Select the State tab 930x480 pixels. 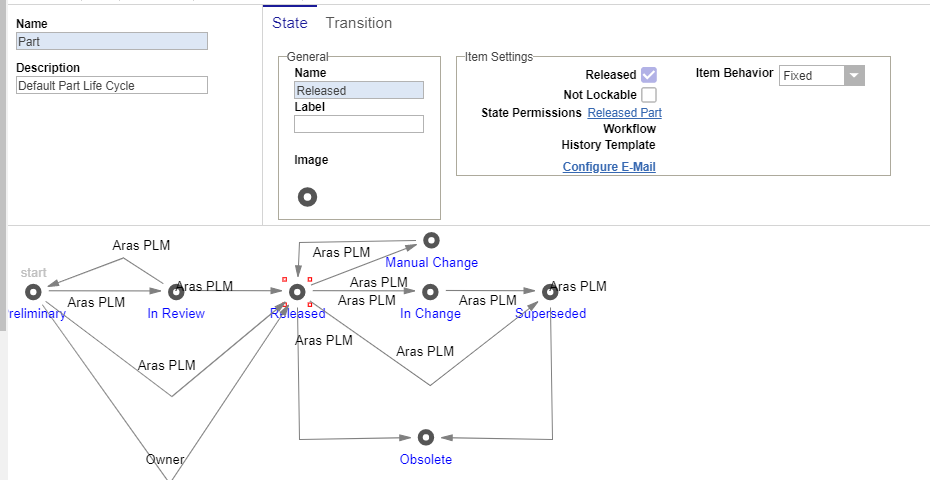pyautogui.click(x=290, y=23)
